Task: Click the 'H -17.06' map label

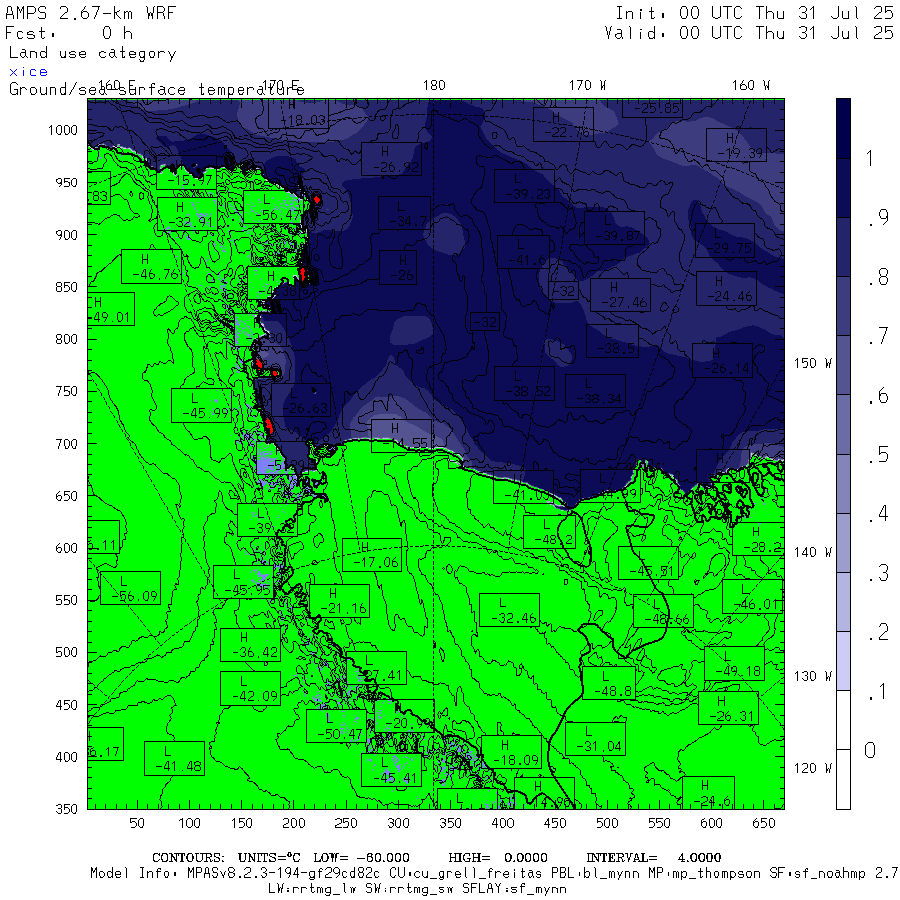Action: [372, 554]
